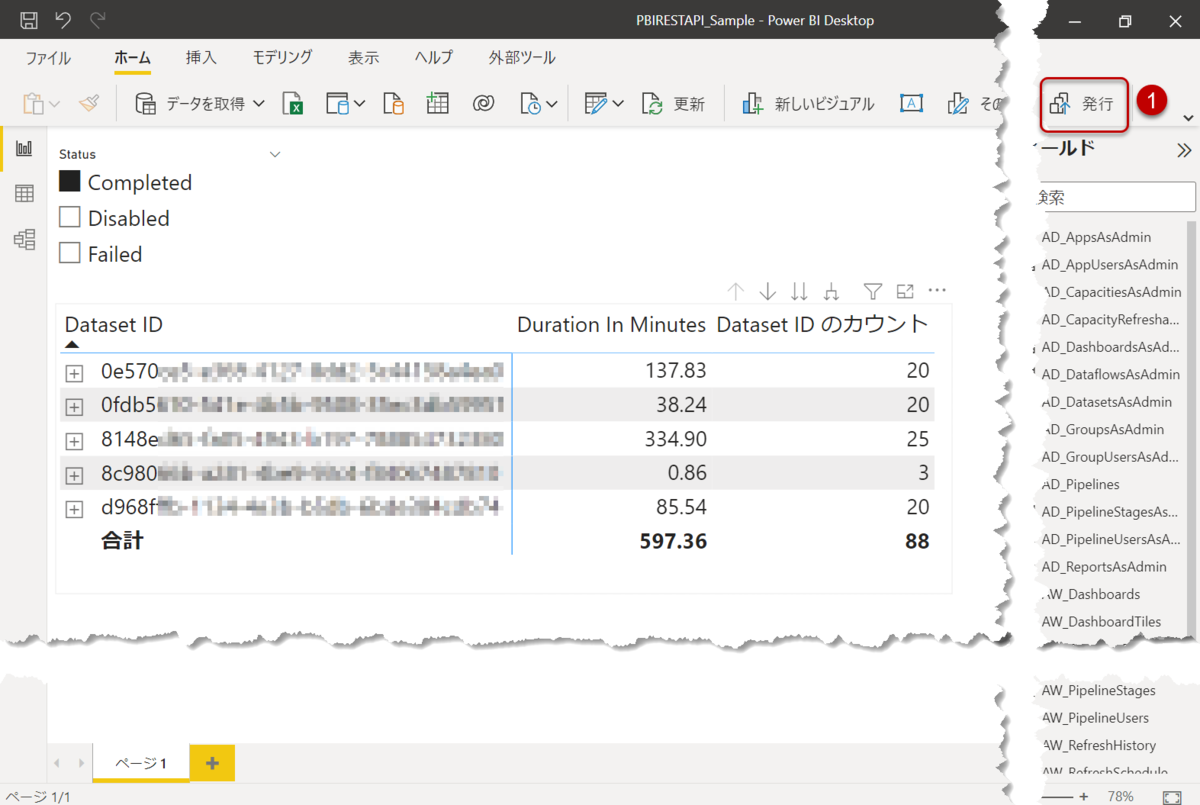
Task: Go to the next page with the right arrow
Action: (82, 763)
